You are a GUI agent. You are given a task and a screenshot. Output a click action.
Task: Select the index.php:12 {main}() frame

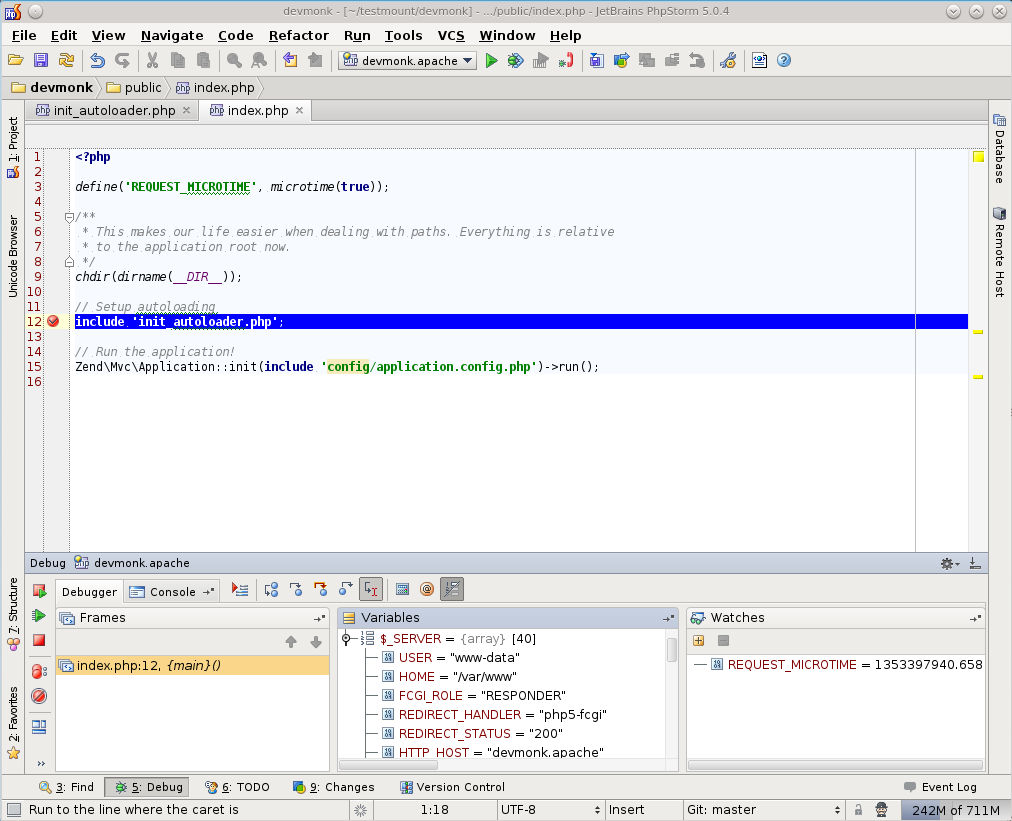(193, 665)
